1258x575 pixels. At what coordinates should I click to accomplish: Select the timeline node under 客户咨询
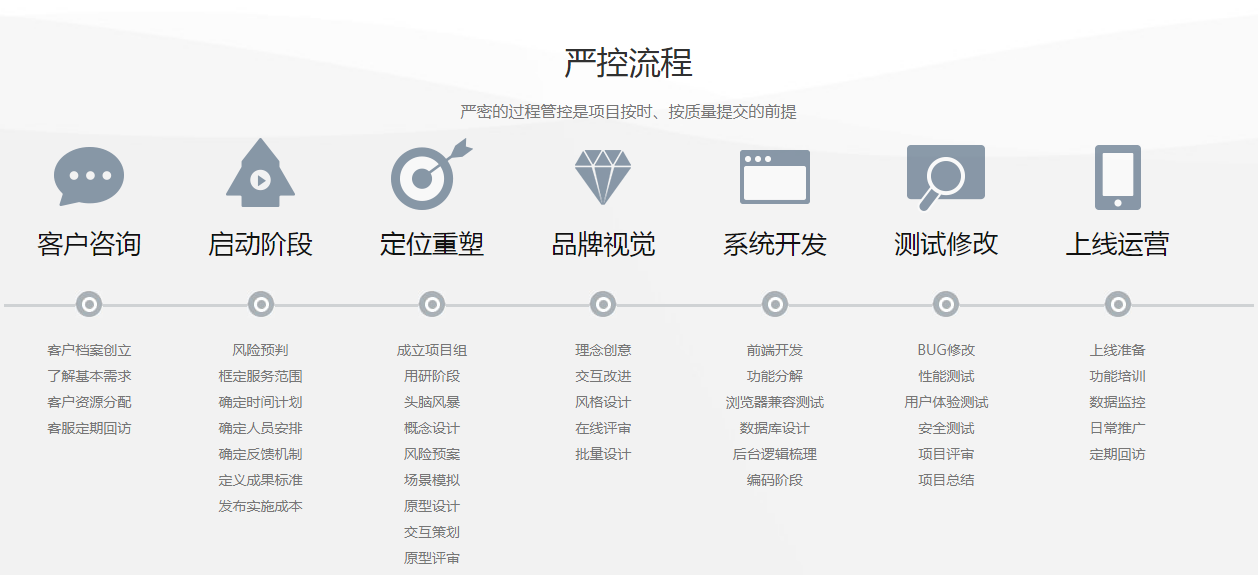[89, 304]
